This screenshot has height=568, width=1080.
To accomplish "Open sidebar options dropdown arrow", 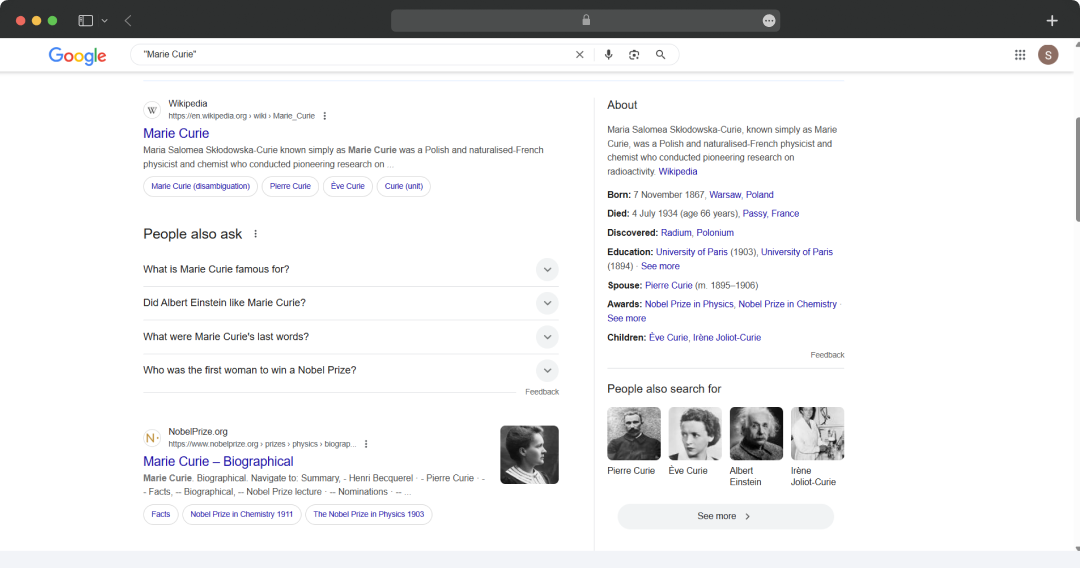I will (105, 21).
